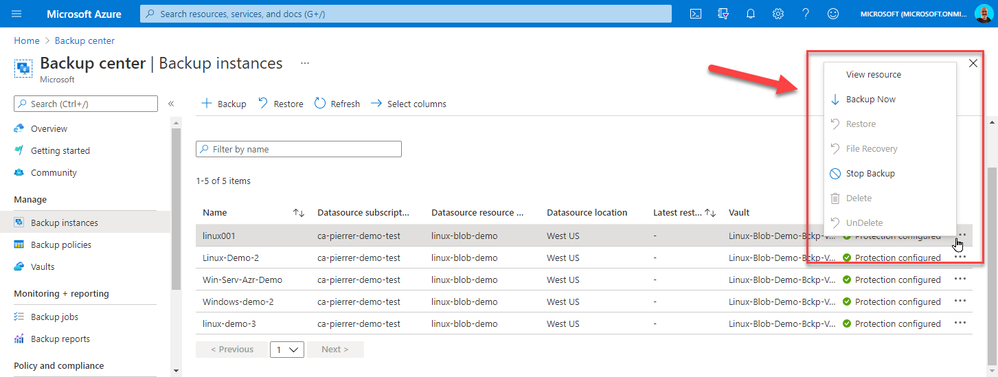Screen dimensions: 998x377
Task: Click the sidebar Search (Ctrl+/) box
Action: coord(86,103)
